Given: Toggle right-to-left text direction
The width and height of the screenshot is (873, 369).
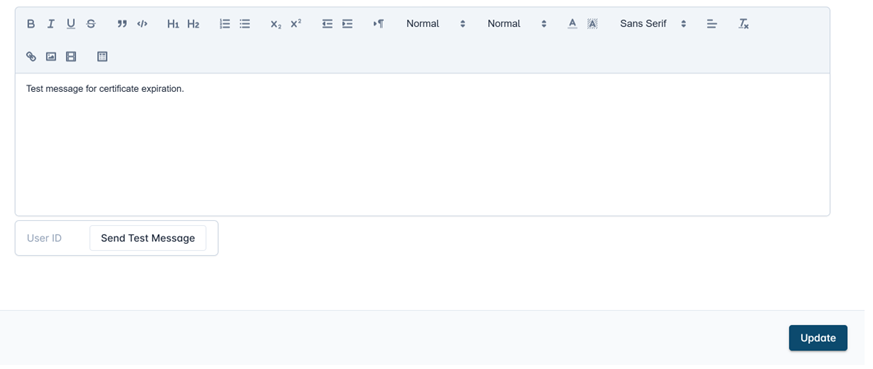Looking at the screenshot, I should click(379, 24).
